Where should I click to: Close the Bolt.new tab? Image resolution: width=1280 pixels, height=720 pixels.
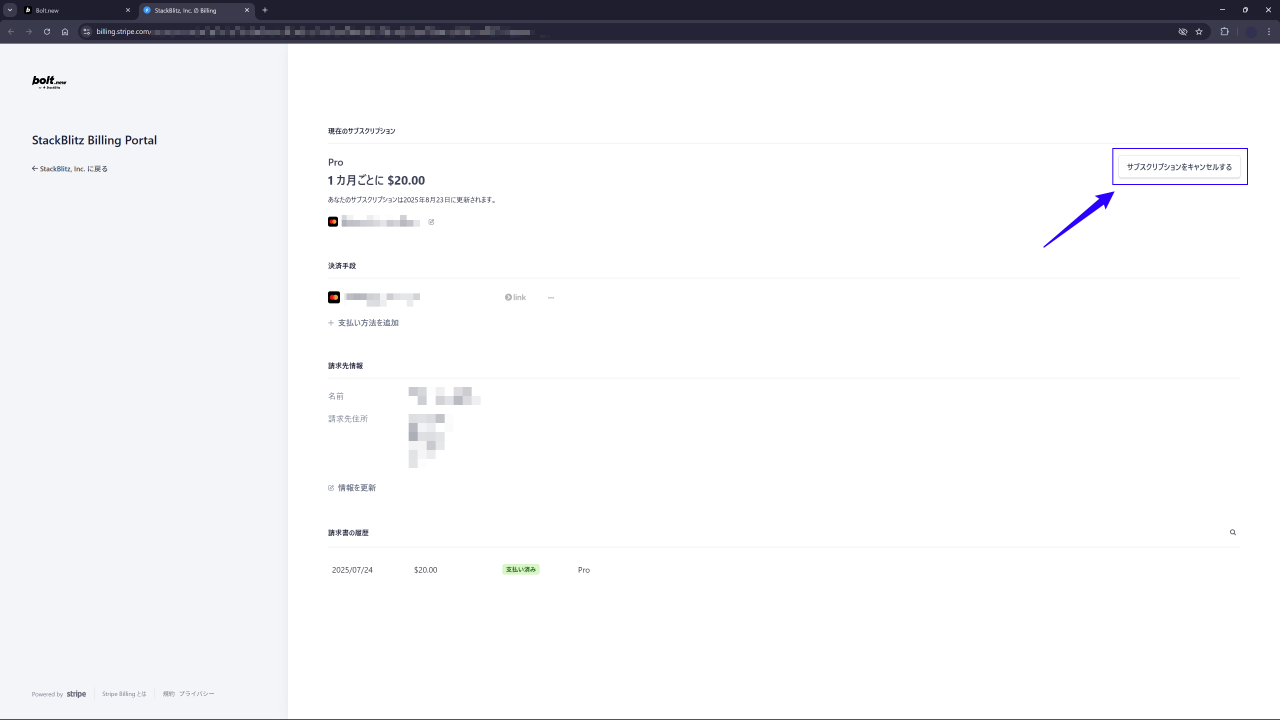click(128, 10)
